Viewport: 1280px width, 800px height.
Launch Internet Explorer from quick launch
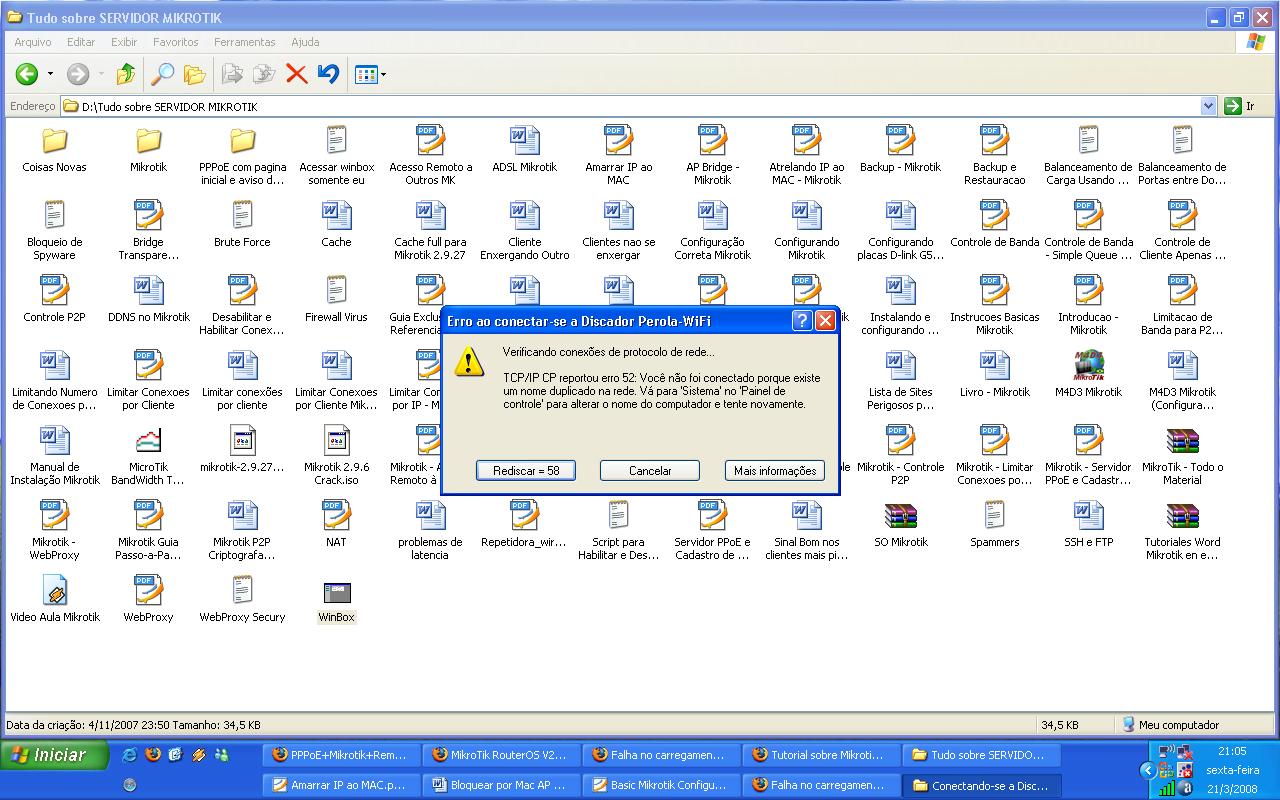(x=130, y=755)
